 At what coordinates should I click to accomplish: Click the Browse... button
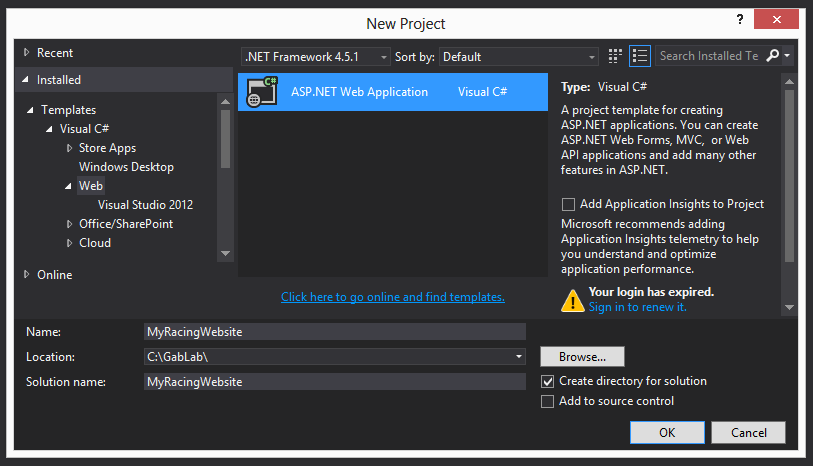pos(582,357)
